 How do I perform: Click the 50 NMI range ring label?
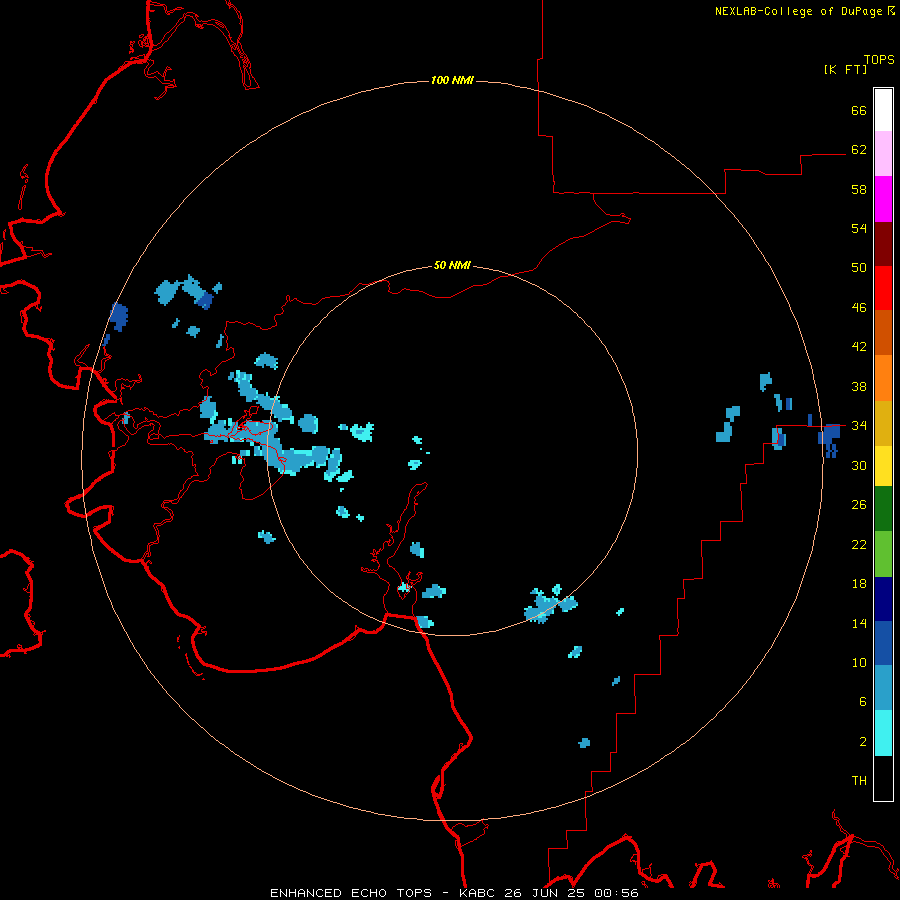click(x=452, y=265)
